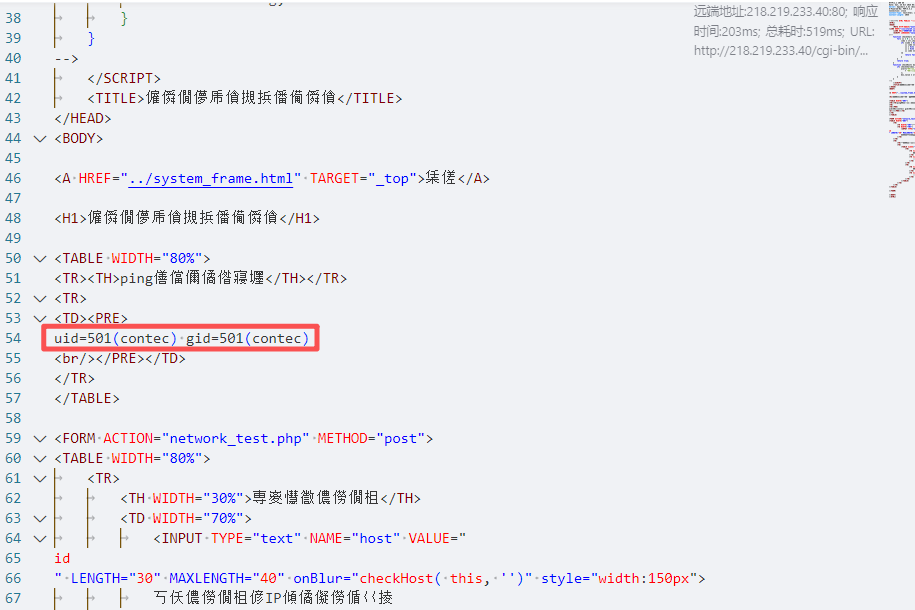Collapse the INPUT fold on line 64
Viewport: 915px width, 610px height.
pos(40,538)
